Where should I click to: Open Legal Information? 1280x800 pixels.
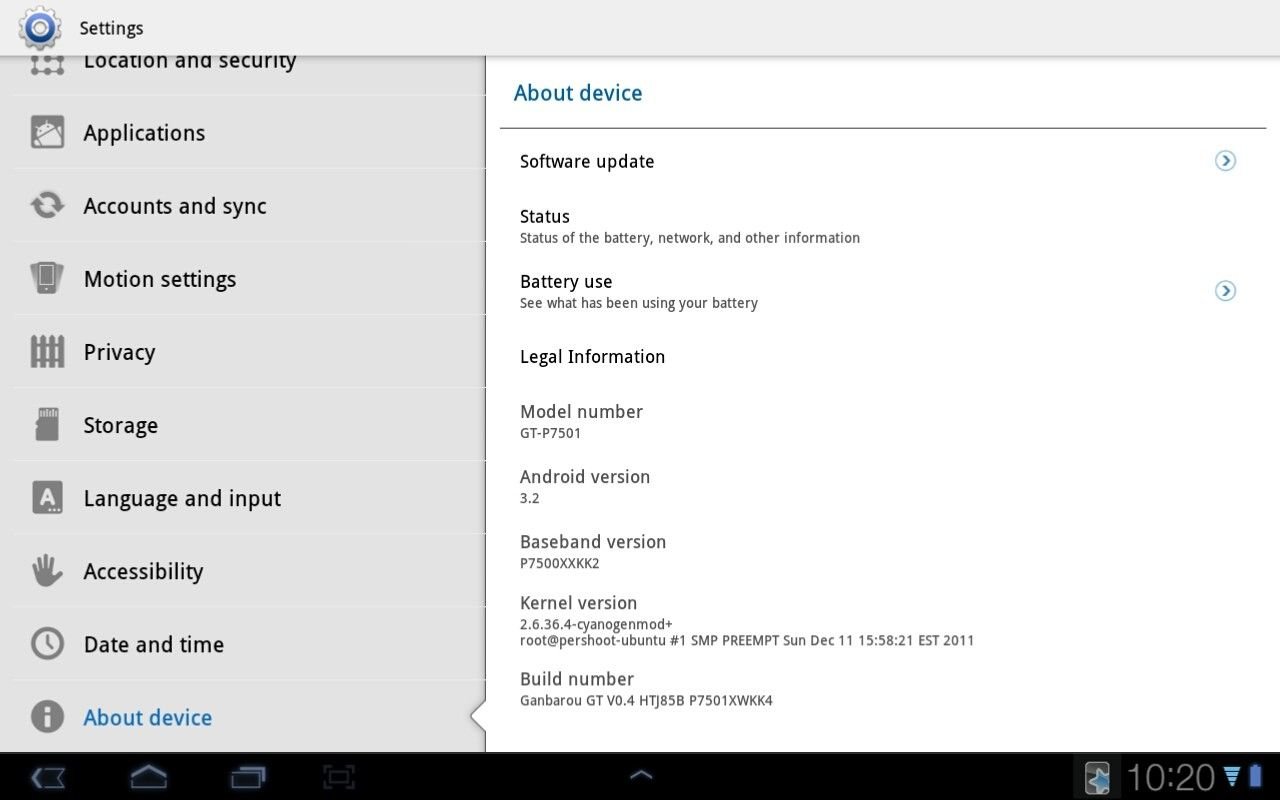coord(883,357)
